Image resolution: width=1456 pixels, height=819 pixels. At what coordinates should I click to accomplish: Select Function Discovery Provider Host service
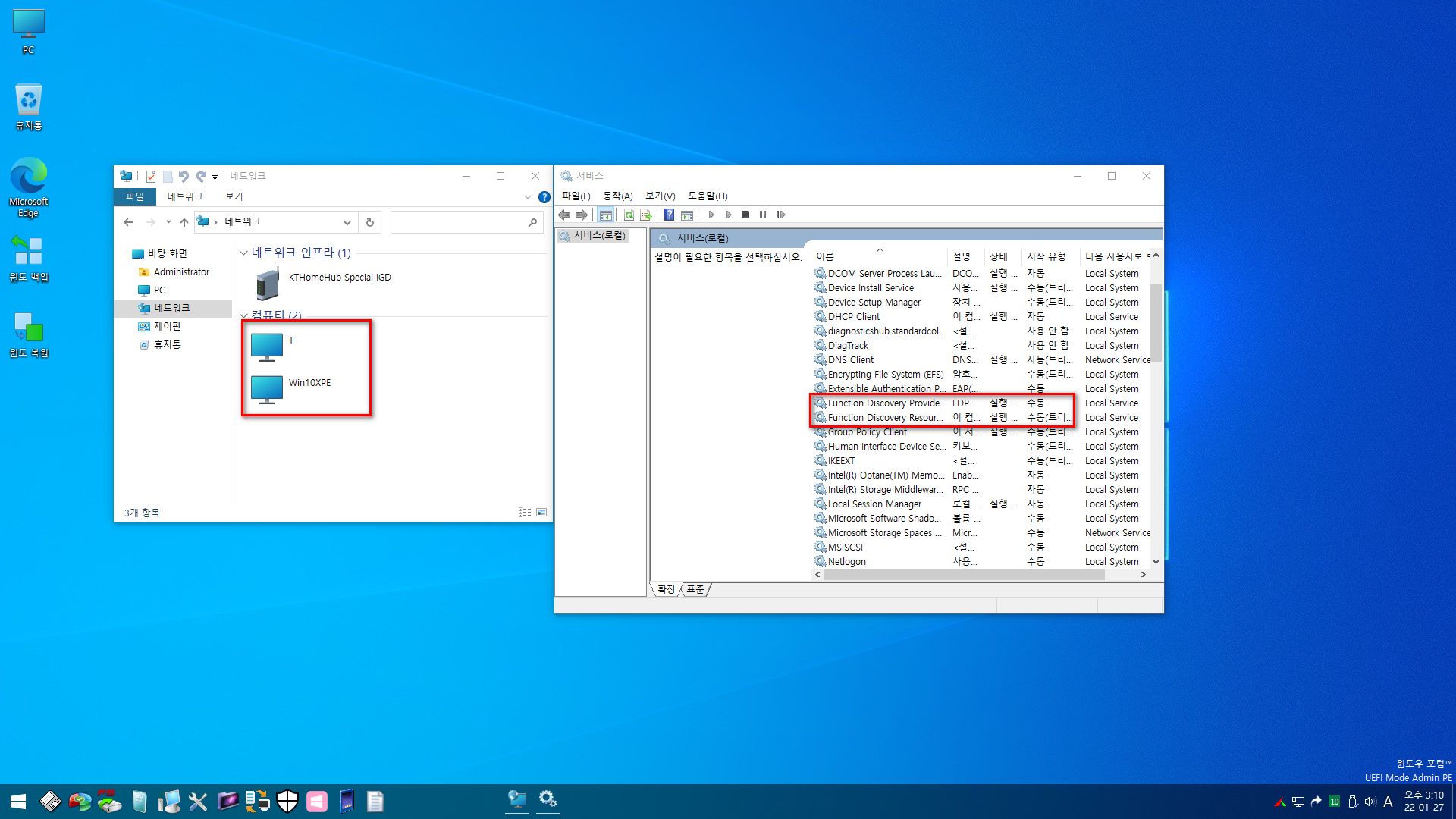point(981,403)
